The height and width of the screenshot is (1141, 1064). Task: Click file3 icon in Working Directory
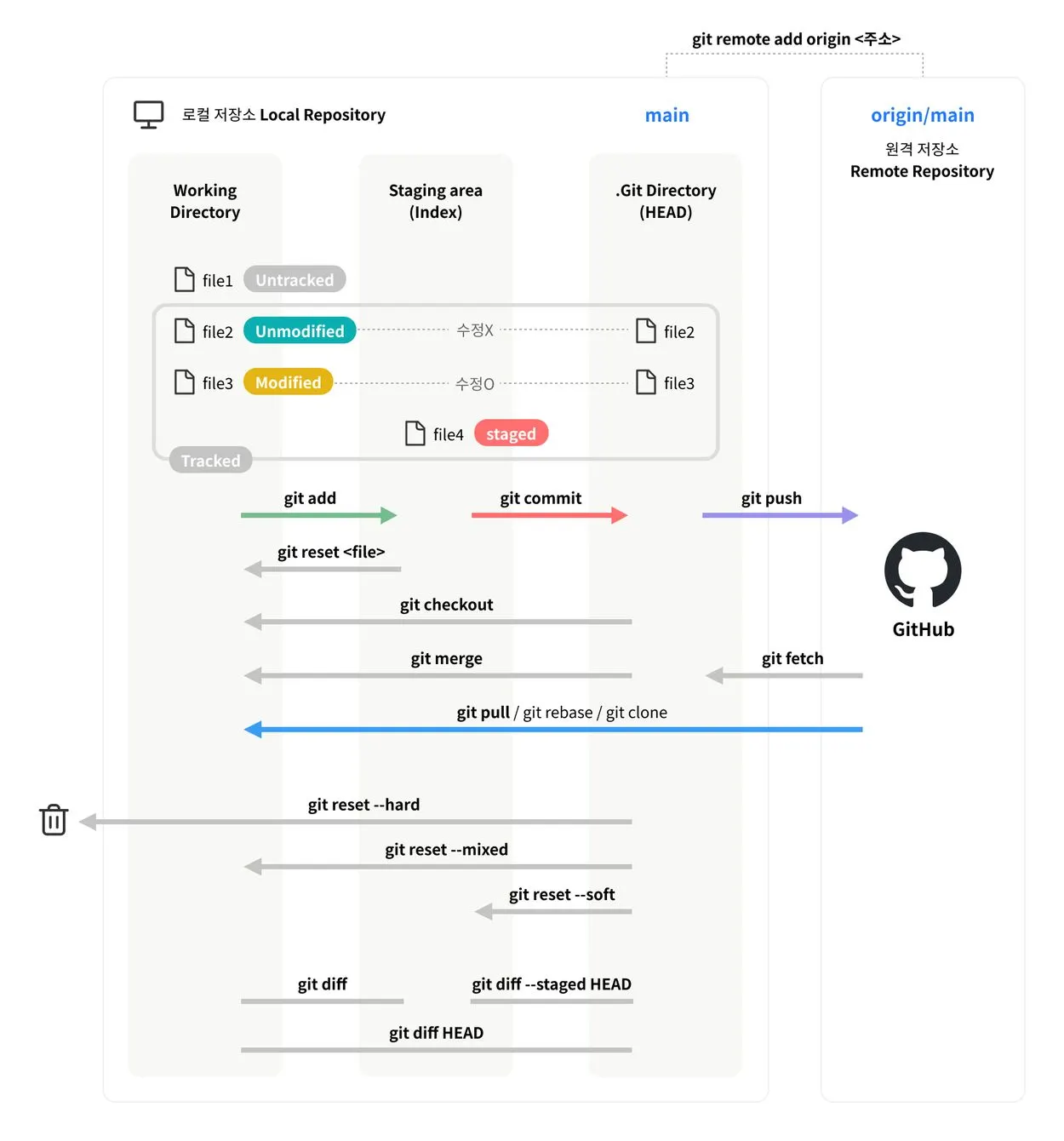coord(184,382)
